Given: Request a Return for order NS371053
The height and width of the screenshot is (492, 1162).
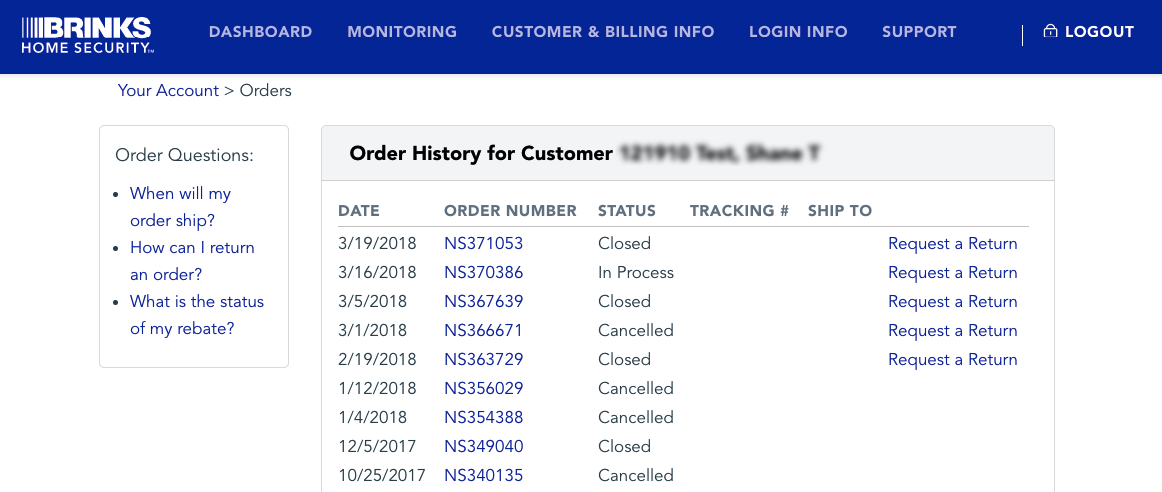Looking at the screenshot, I should pyautogui.click(x=952, y=243).
